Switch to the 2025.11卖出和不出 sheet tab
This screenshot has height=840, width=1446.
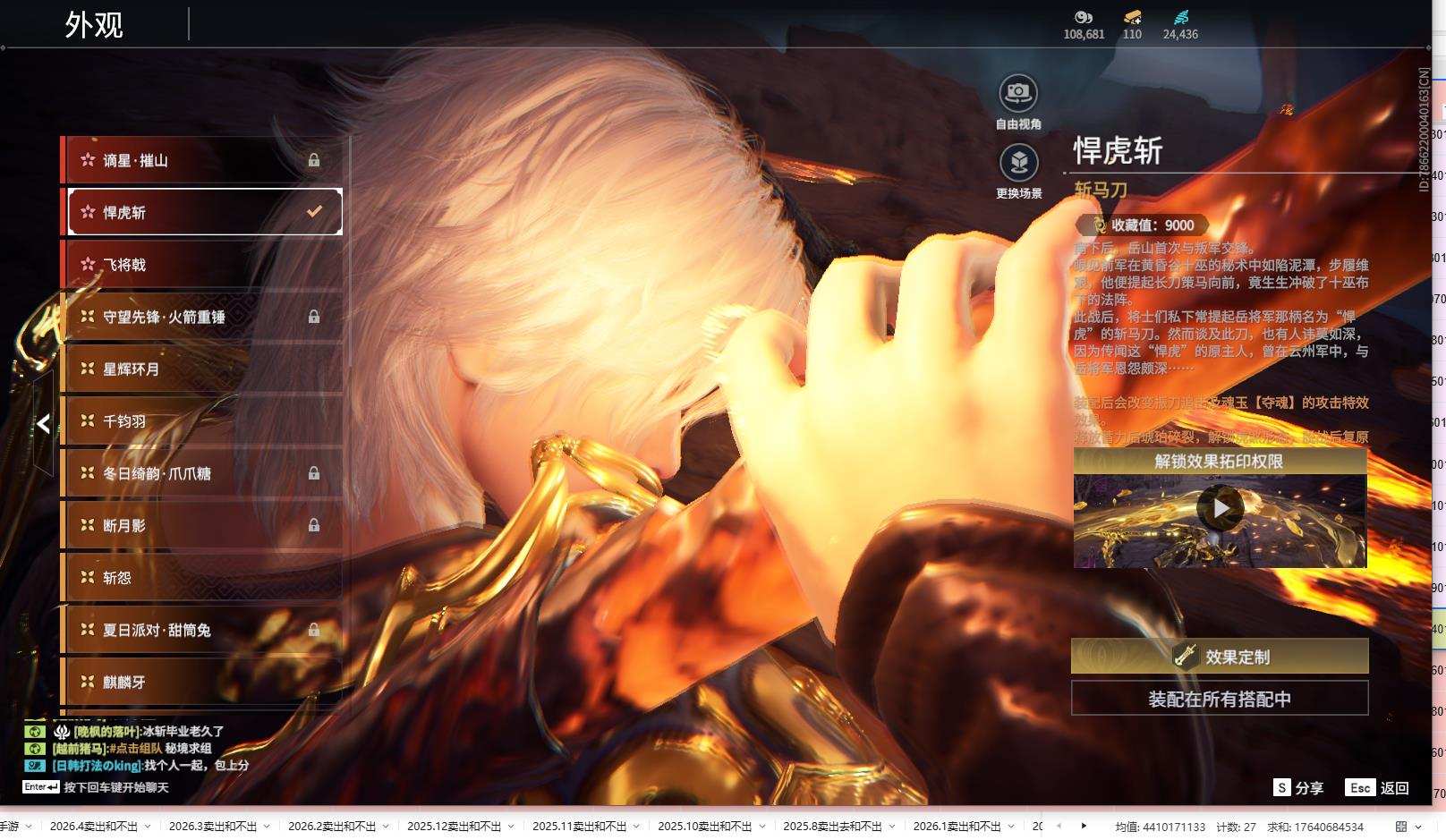coord(579,827)
